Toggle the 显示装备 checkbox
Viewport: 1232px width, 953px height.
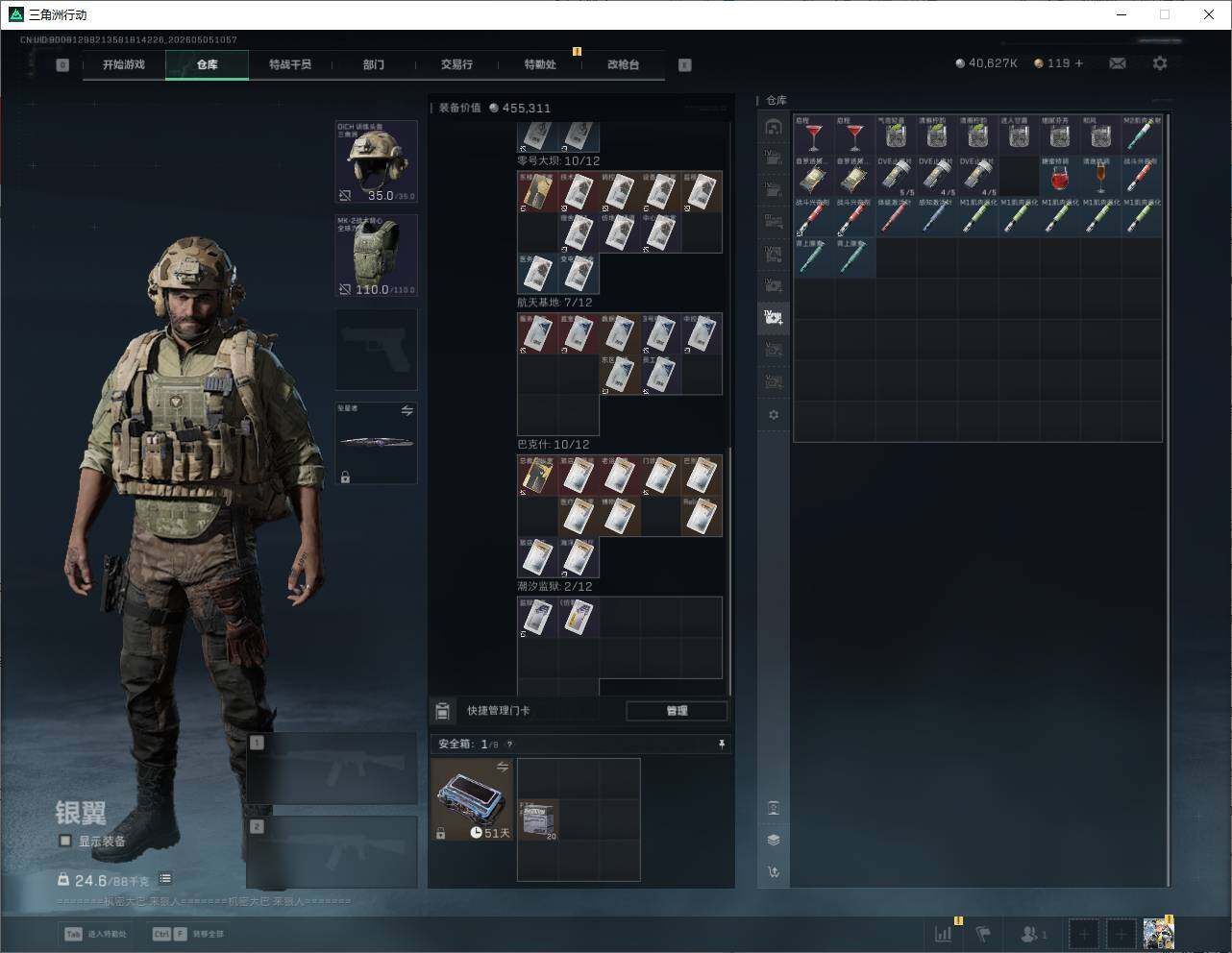coord(65,841)
